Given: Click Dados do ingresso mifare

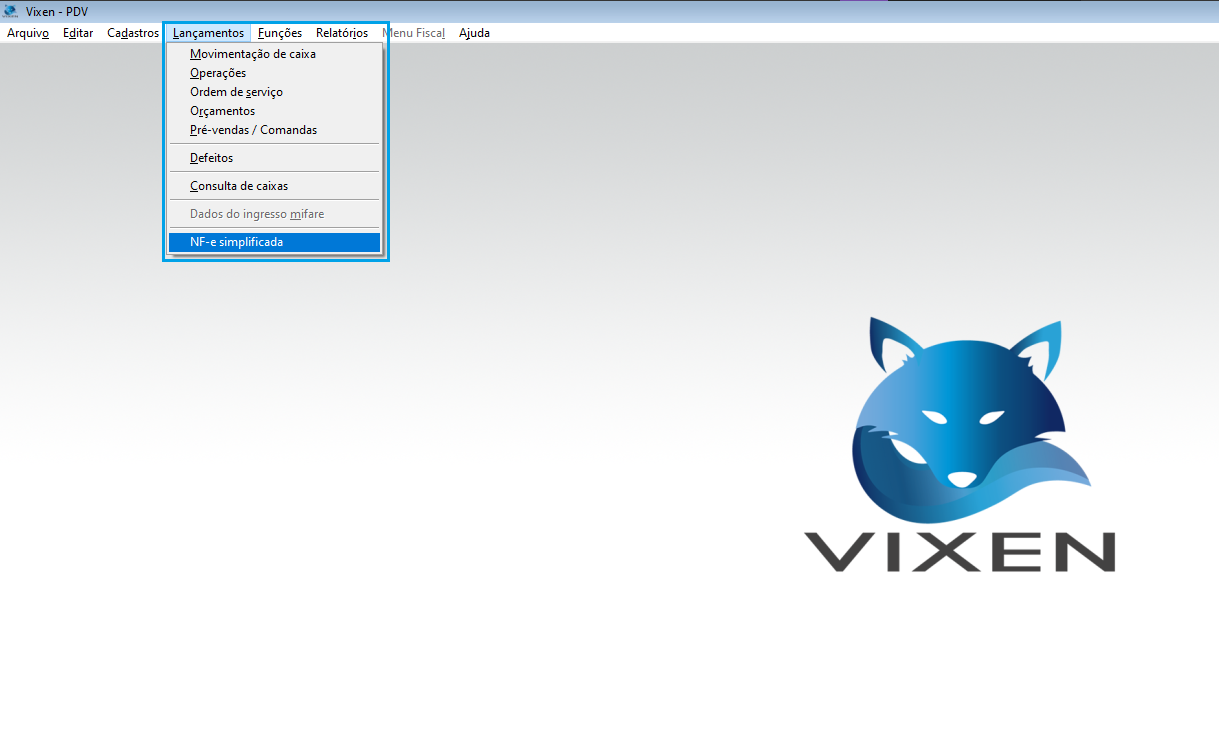Looking at the screenshot, I should click(257, 214).
